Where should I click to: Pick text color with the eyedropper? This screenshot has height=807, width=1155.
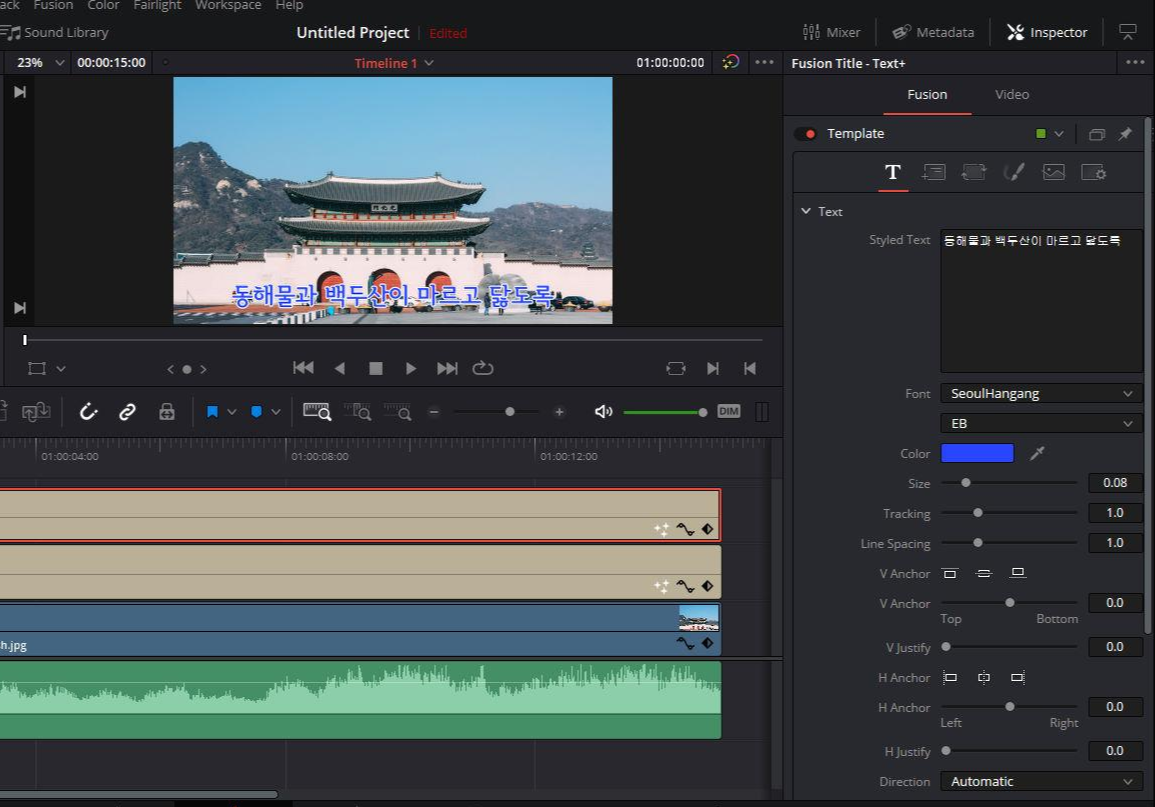click(x=1037, y=454)
